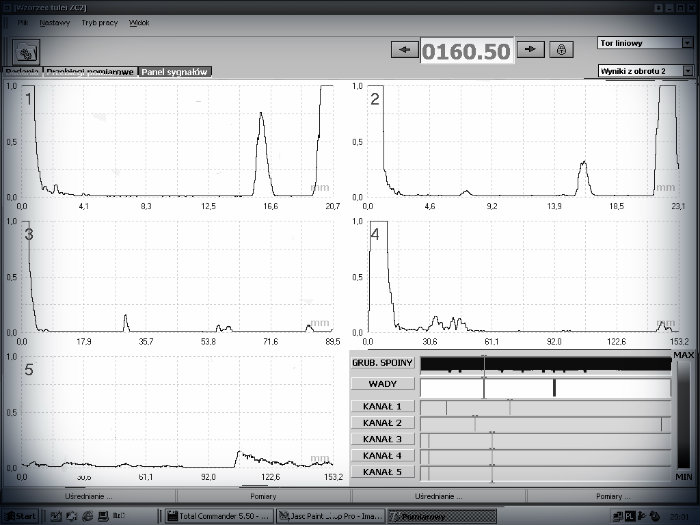Screen dimensions: 700x525
Task: Switch to the Panel sygnałów tab
Action: pos(174,72)
